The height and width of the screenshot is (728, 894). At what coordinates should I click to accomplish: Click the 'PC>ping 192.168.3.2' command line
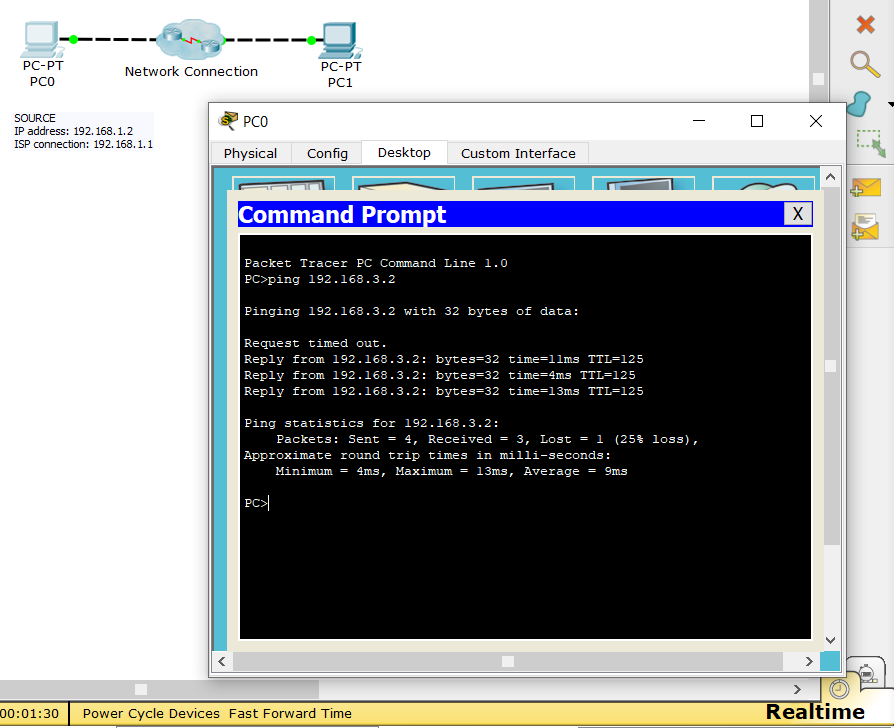tap(319, 279)
